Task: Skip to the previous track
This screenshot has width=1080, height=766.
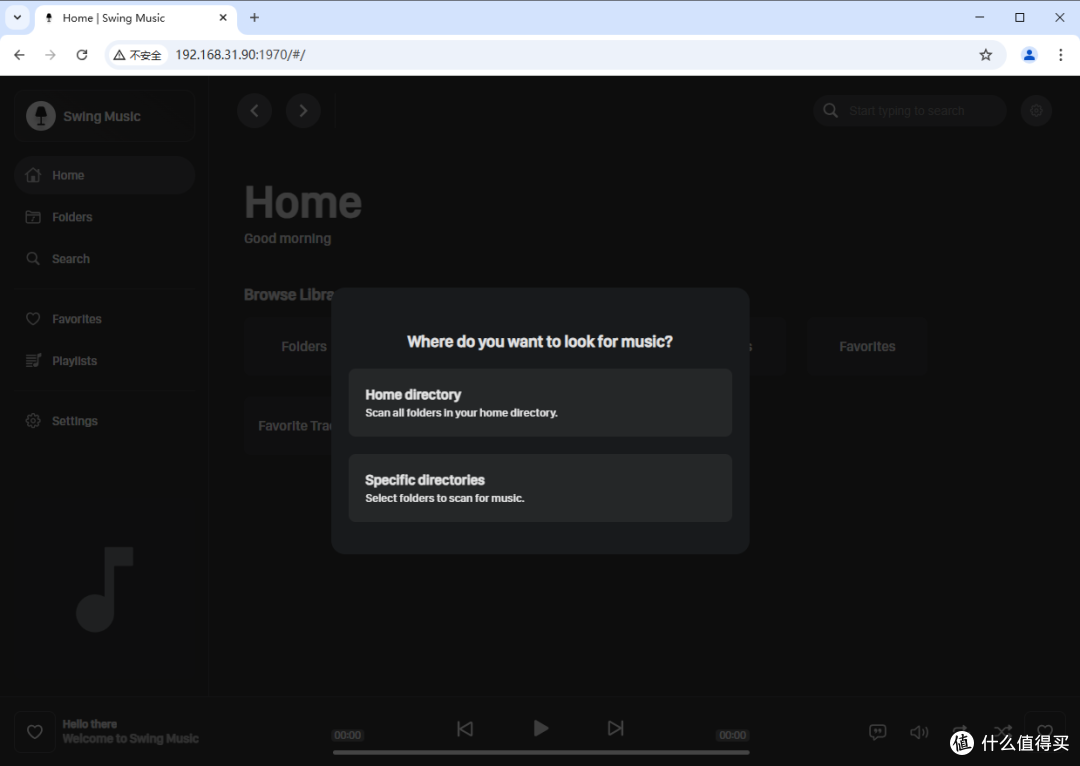Action: 465,728
